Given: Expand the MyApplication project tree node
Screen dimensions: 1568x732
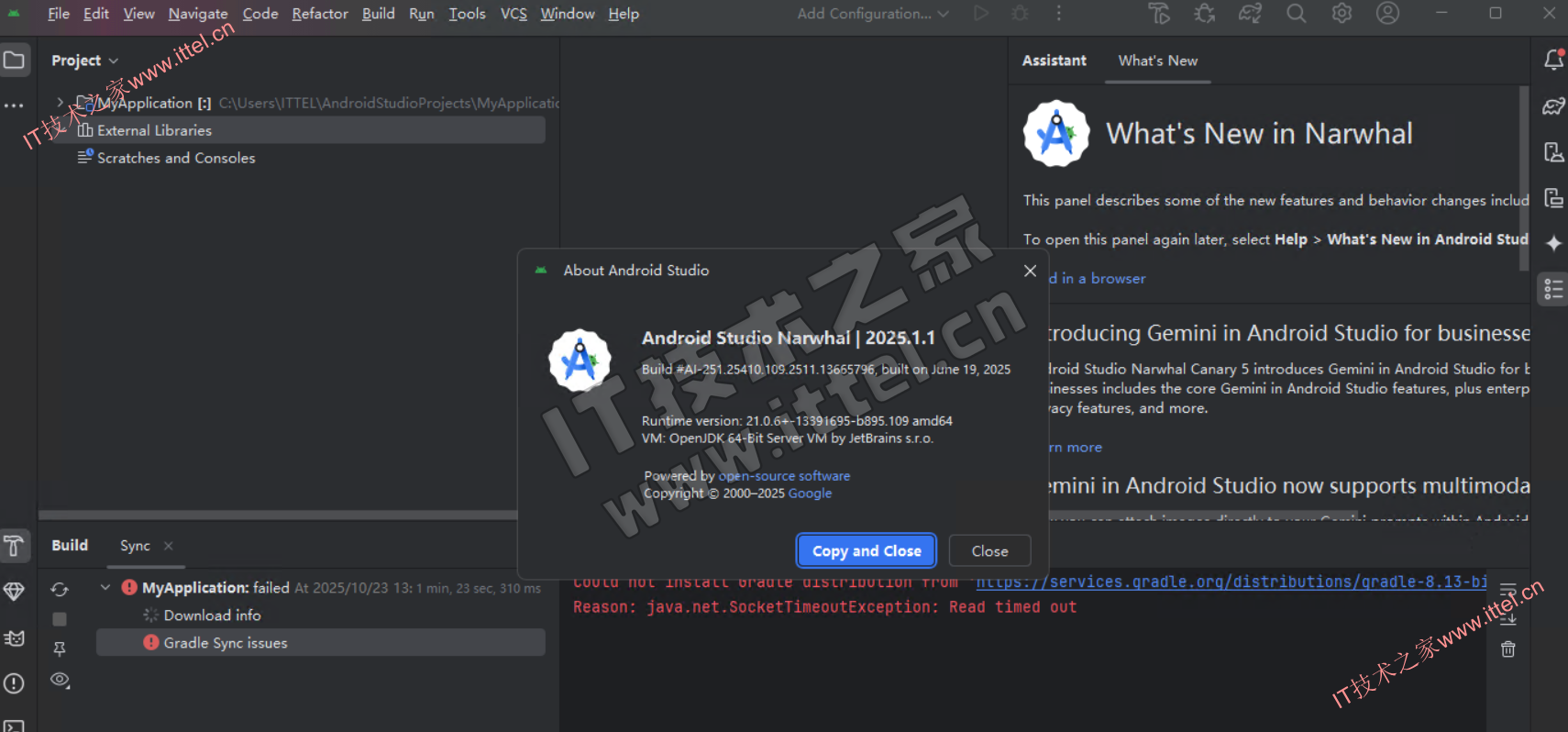Looking at the screenshot, I should click(61, 103).
